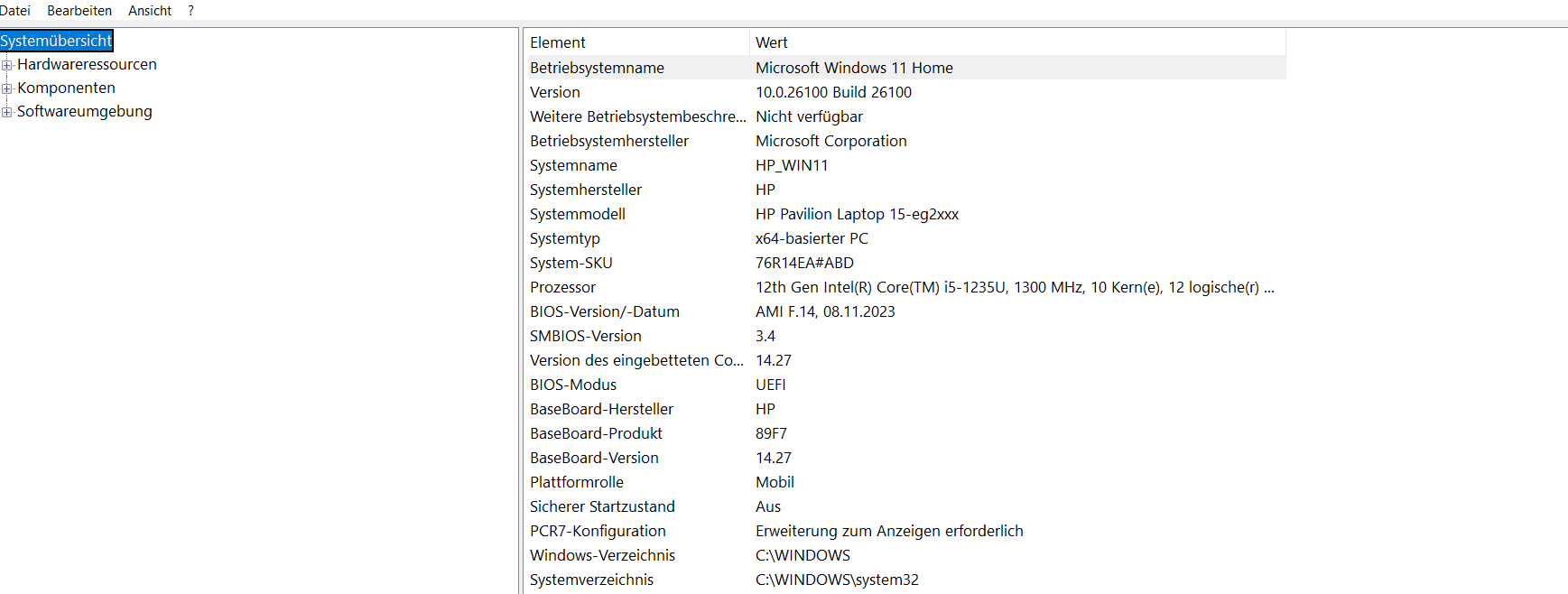The height and width of the screenshot is (594, 1568).
Task: Expand the Komponenten node
Action: tap(6, 88)
